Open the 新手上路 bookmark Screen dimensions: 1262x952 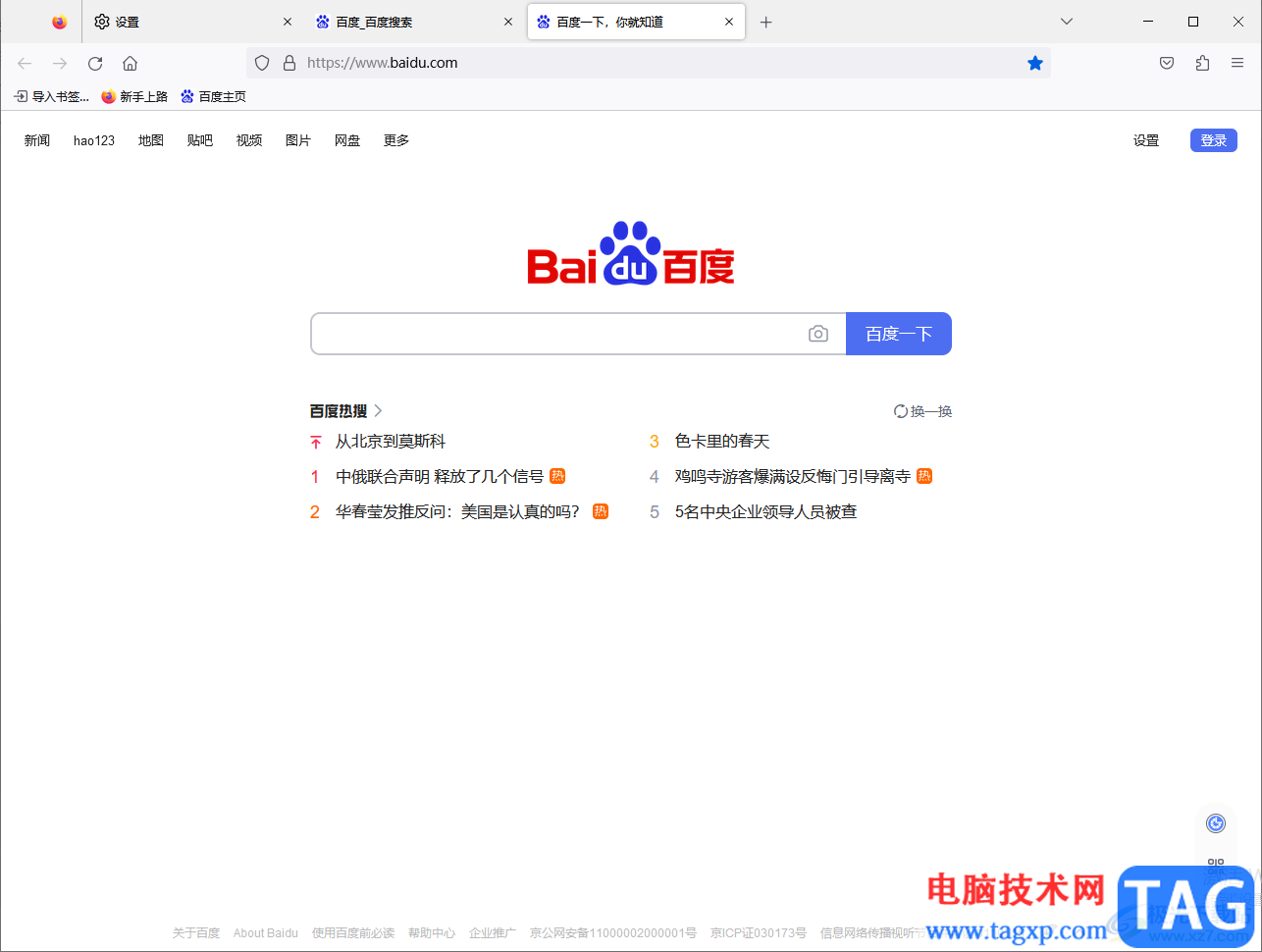(x=134, y=96)
